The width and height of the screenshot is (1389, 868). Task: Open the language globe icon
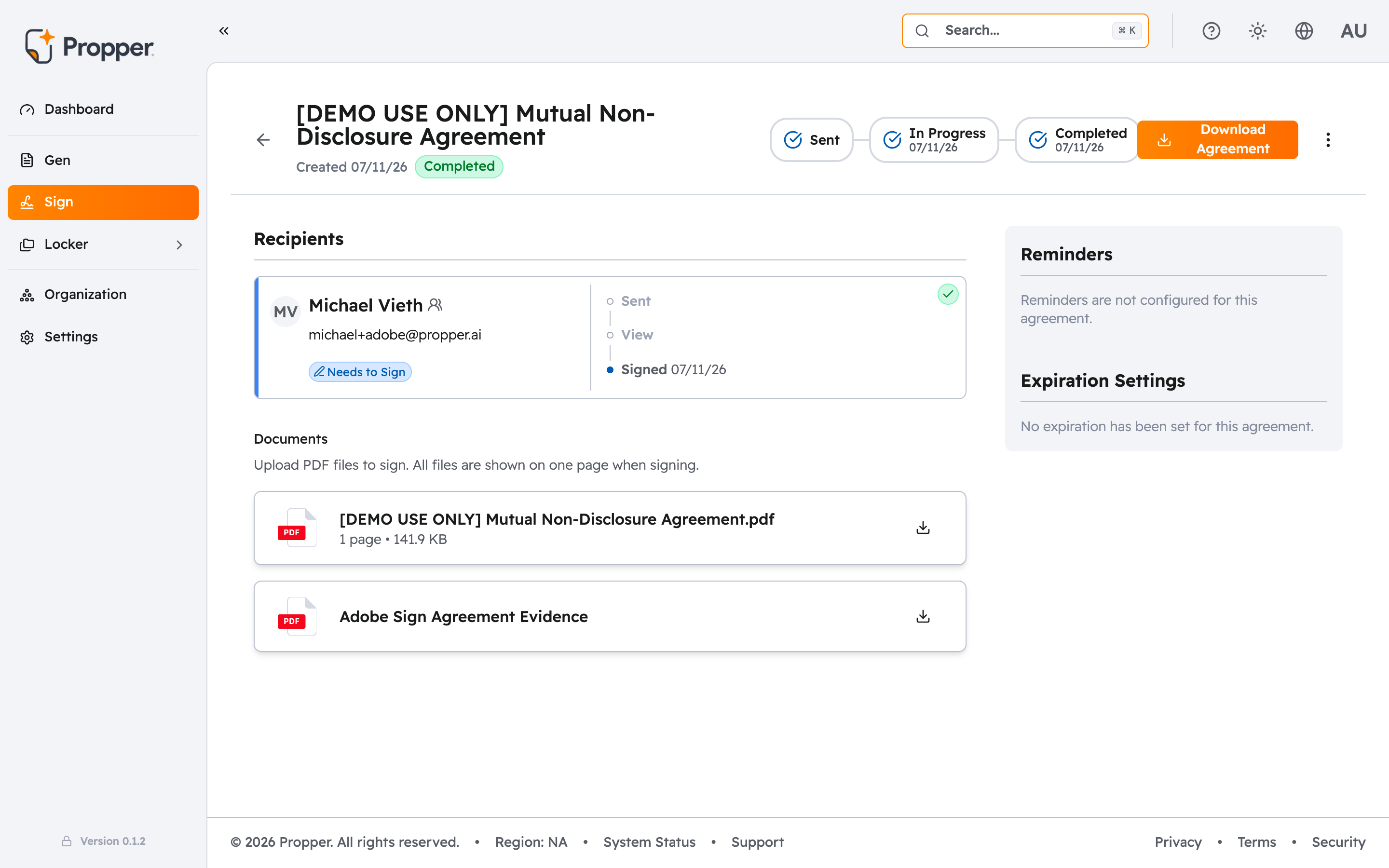(1304, 31)
